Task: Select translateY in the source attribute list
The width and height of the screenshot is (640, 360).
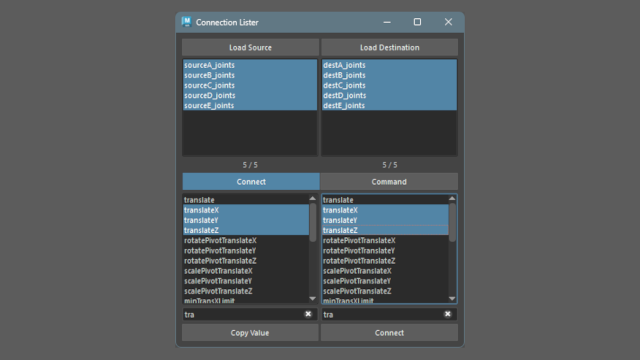Action: tap(246, 220)
